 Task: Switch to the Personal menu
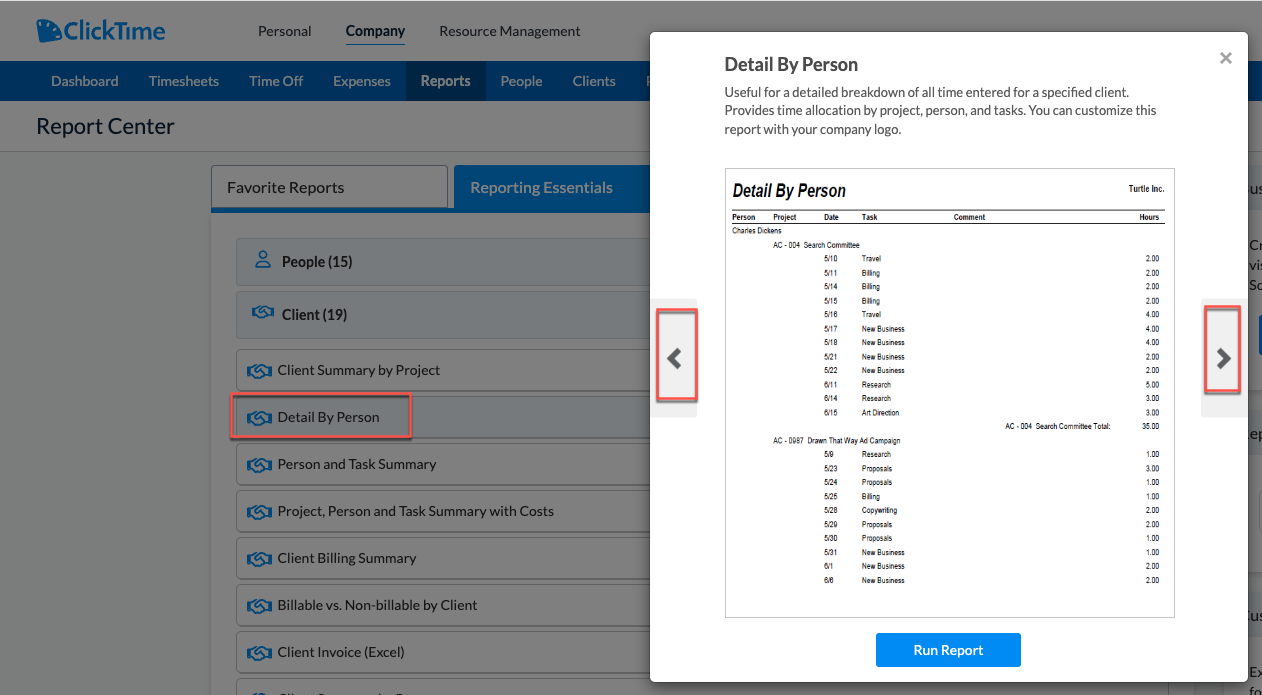tap(284, 31)
